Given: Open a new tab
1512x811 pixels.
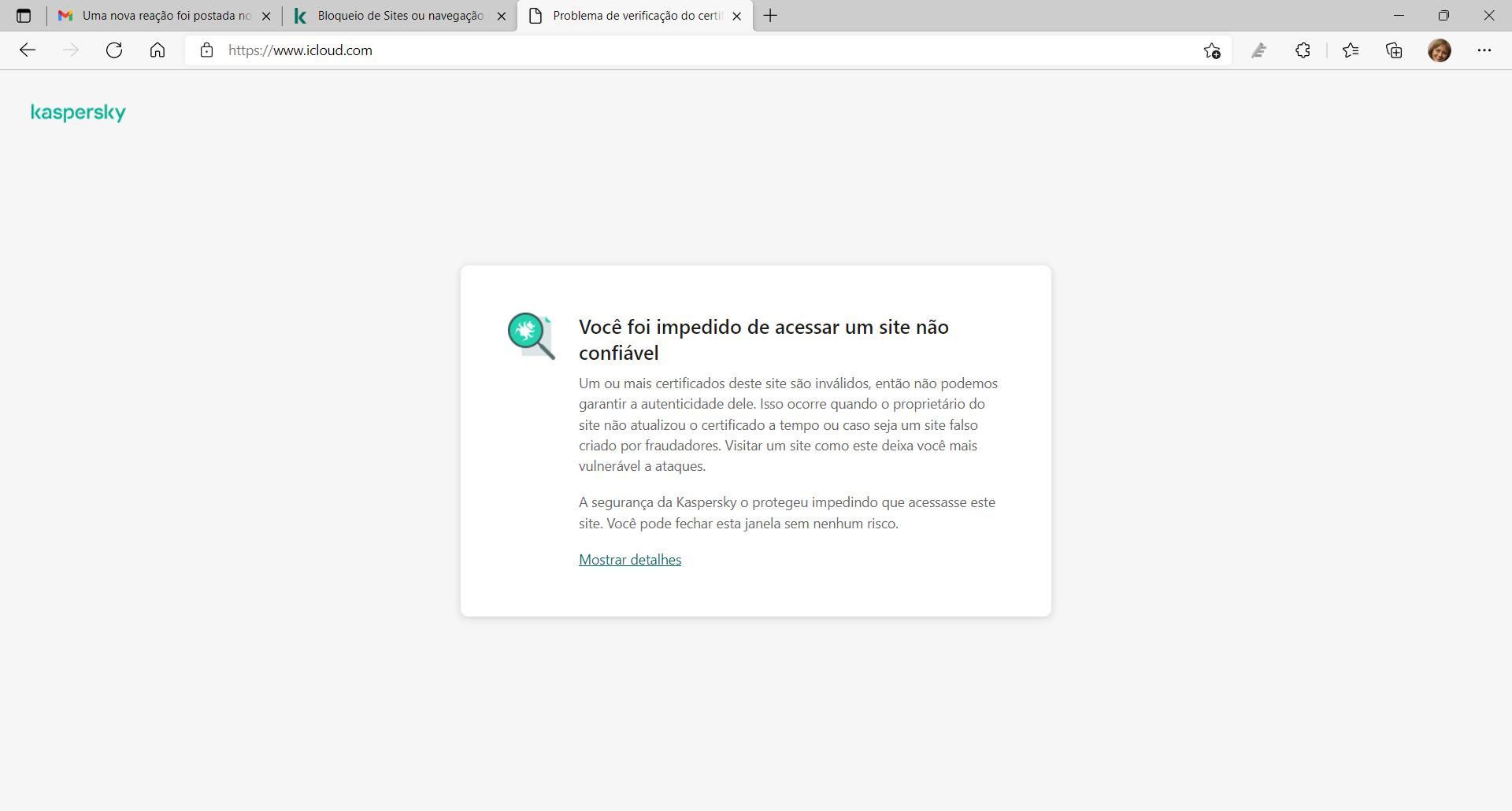Looking at the screenshot, I should pos(770,16).
